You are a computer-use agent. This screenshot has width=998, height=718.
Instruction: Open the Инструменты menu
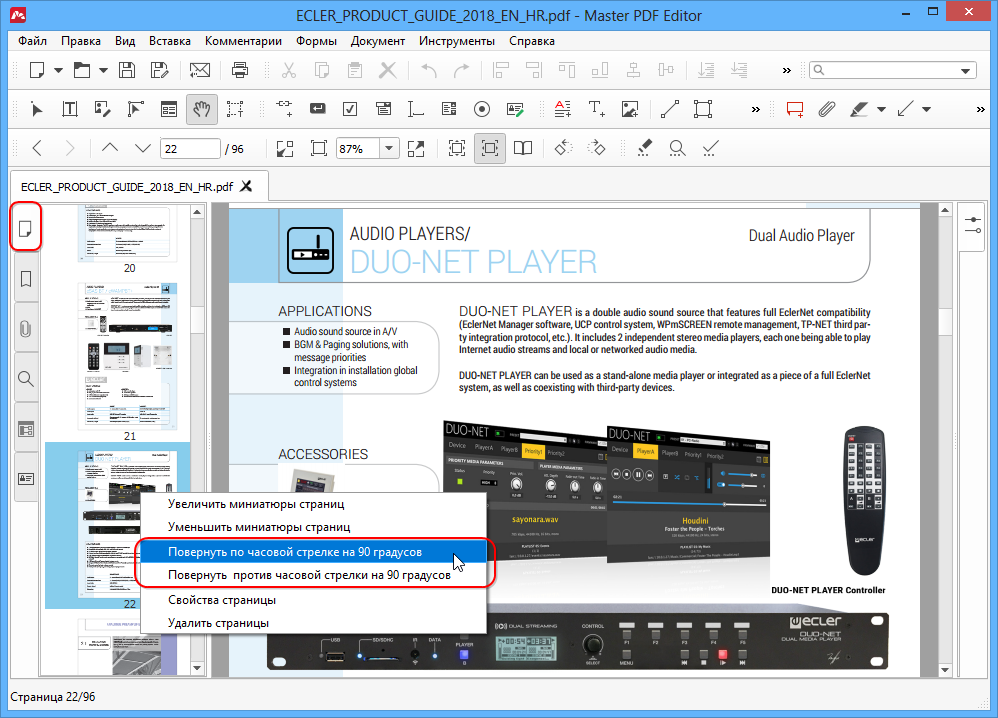click(x=456, y=41)
